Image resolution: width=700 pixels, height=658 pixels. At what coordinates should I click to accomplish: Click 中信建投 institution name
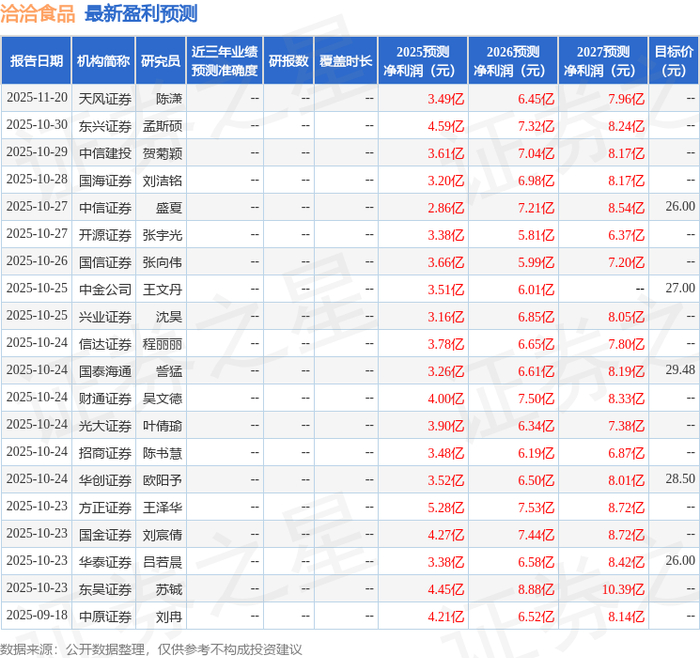click(x=105, y=153)
